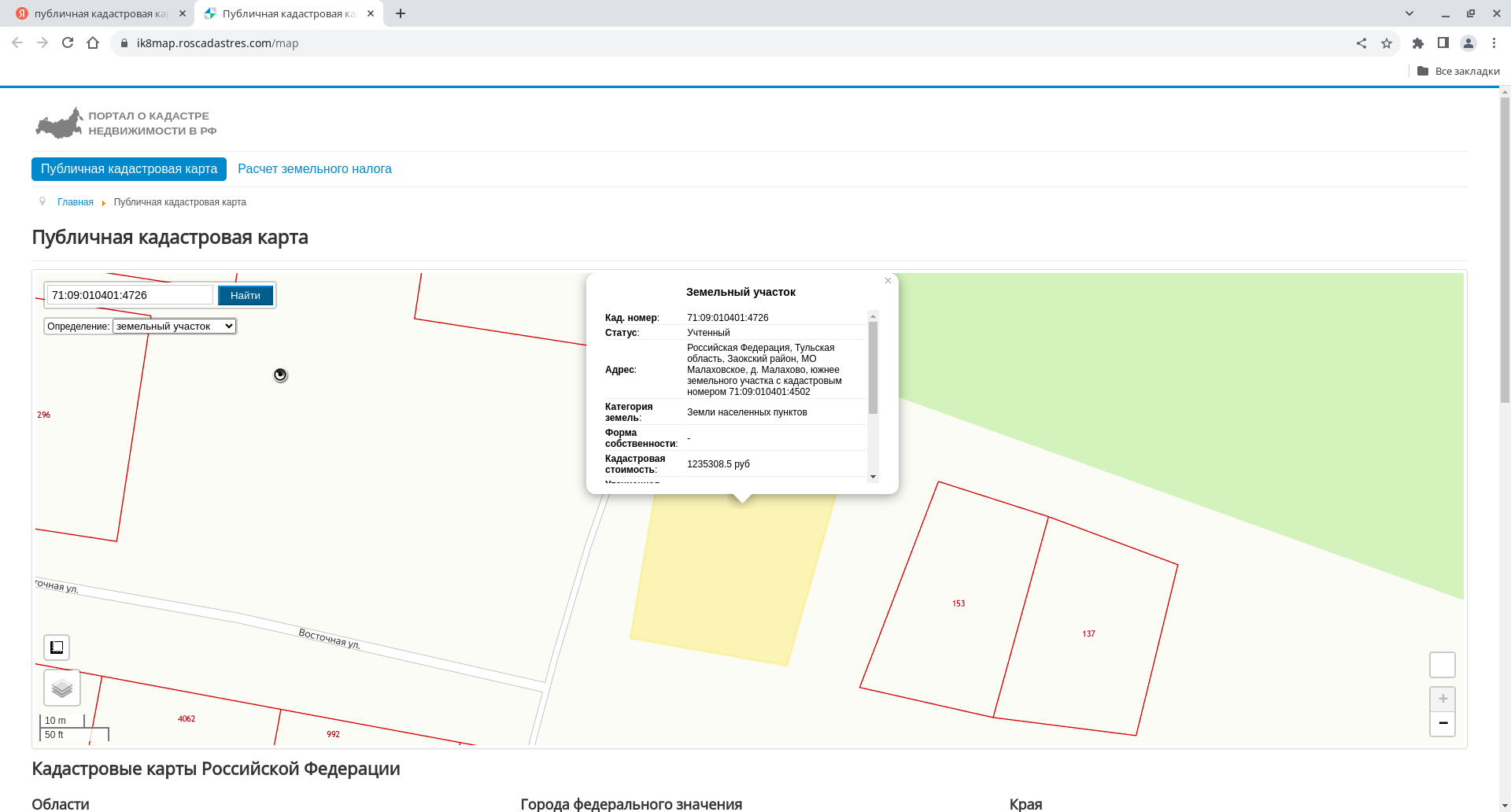
Task: Click the share page icon in address bar
Action: (1361, 43)
